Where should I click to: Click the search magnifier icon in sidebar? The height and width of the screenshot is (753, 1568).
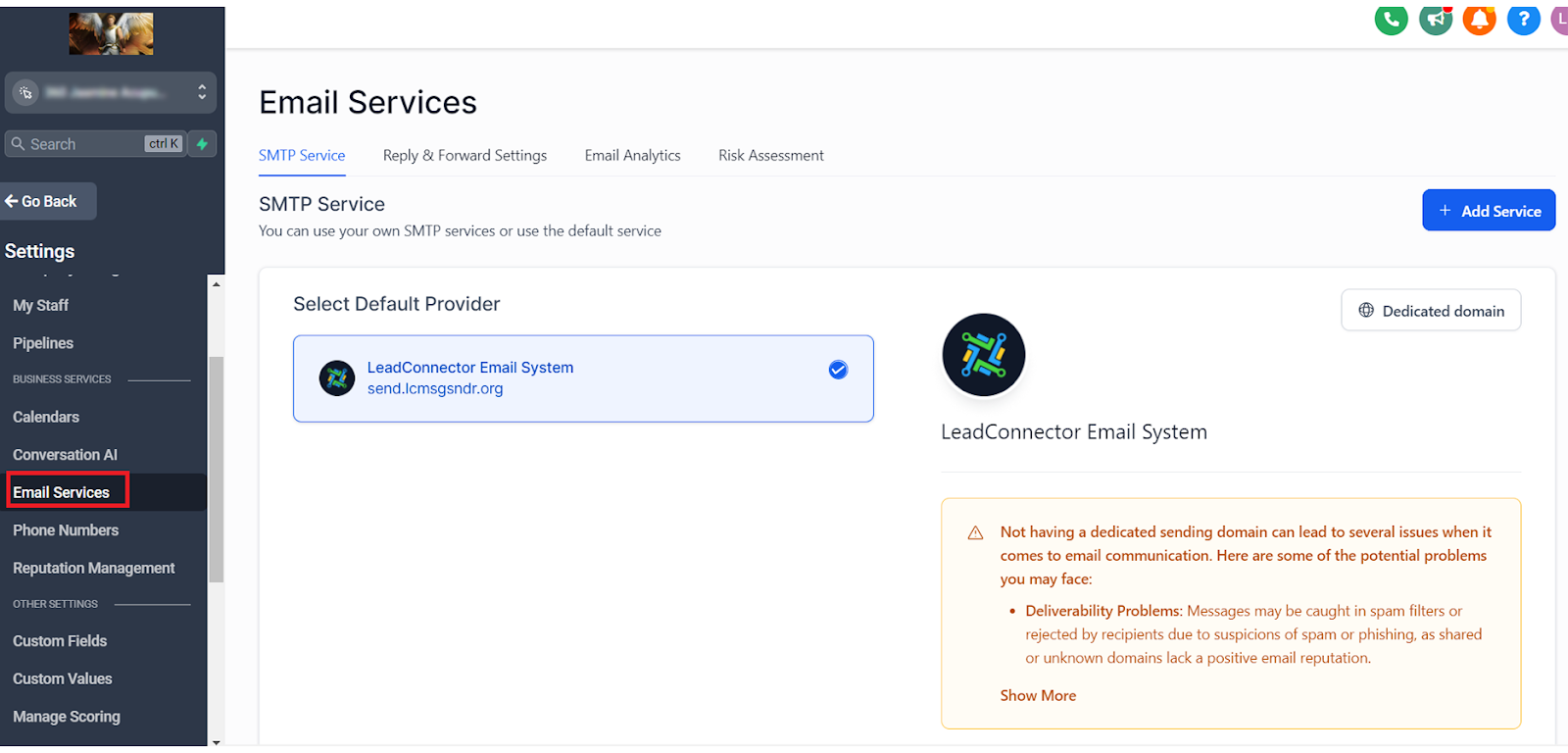click(18, 144)
